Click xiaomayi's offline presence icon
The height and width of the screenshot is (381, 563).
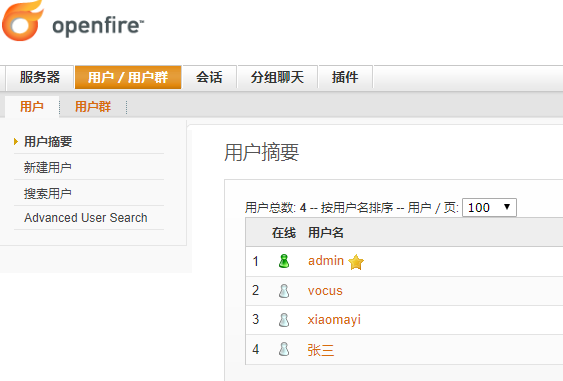point(284,320)
